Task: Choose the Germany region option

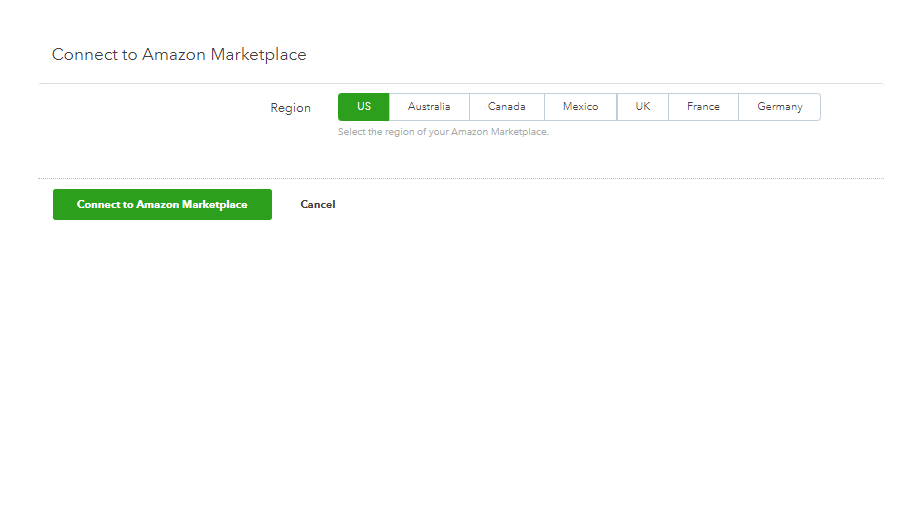Action: click(780, 107)
